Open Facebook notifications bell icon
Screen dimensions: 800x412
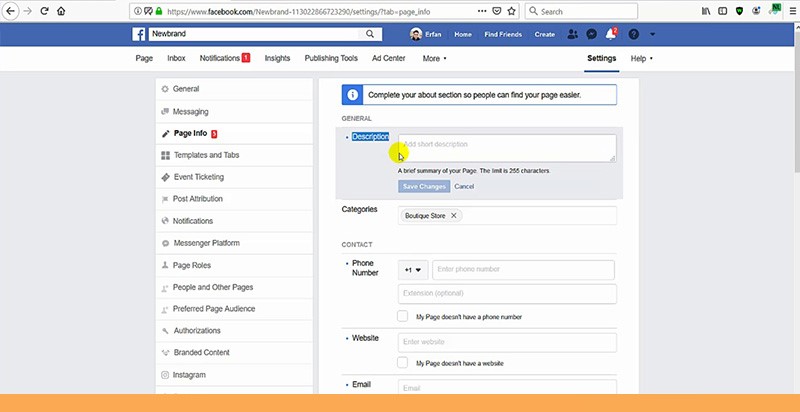pos(611,34)
